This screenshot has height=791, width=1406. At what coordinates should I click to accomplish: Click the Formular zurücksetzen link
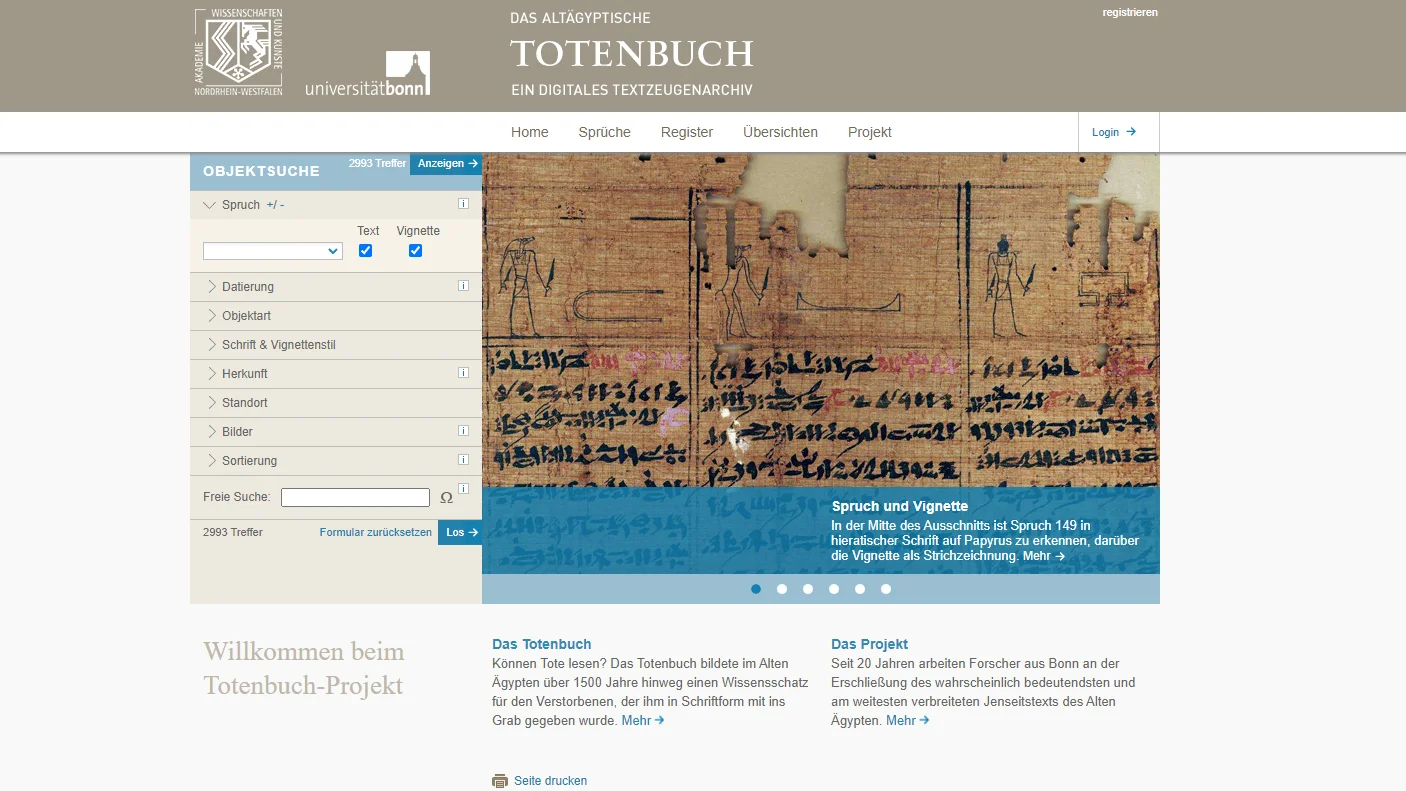coord(375,533)
